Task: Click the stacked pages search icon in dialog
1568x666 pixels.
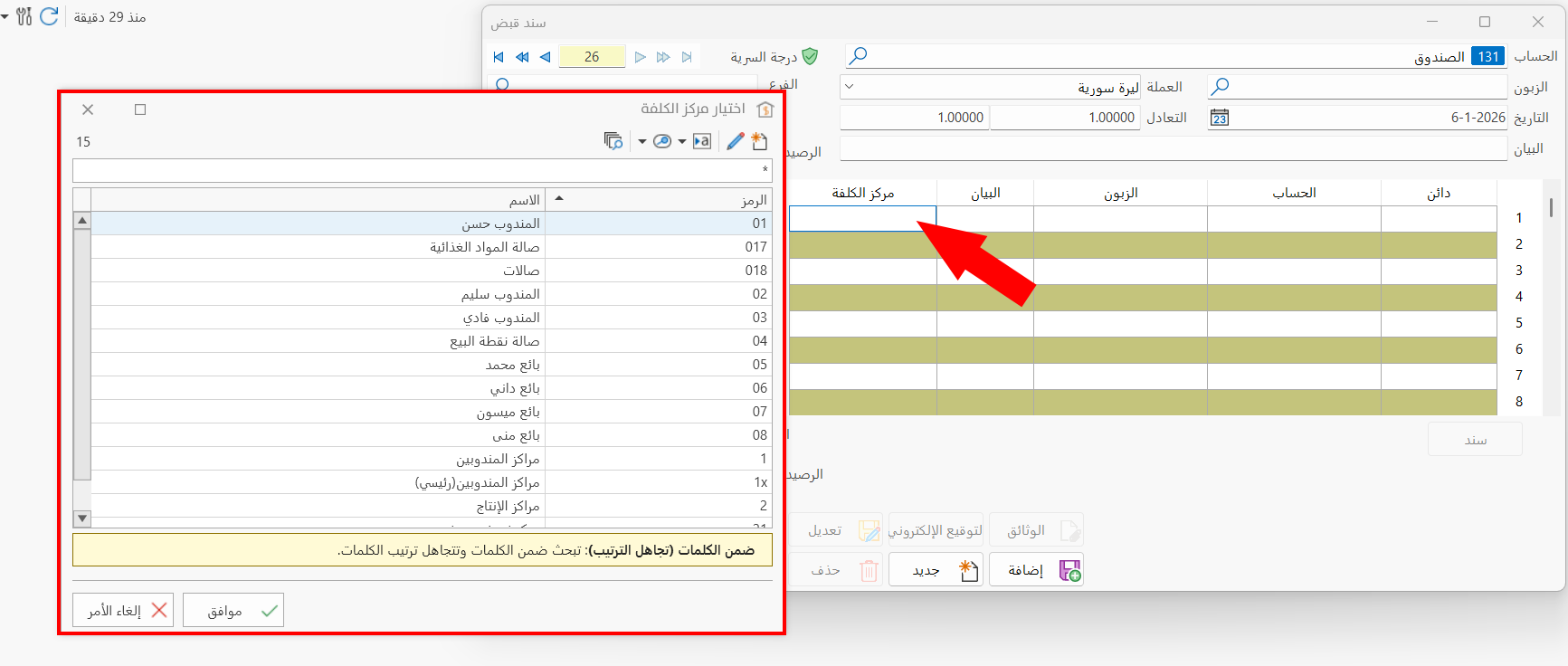Action: (613, 141)
